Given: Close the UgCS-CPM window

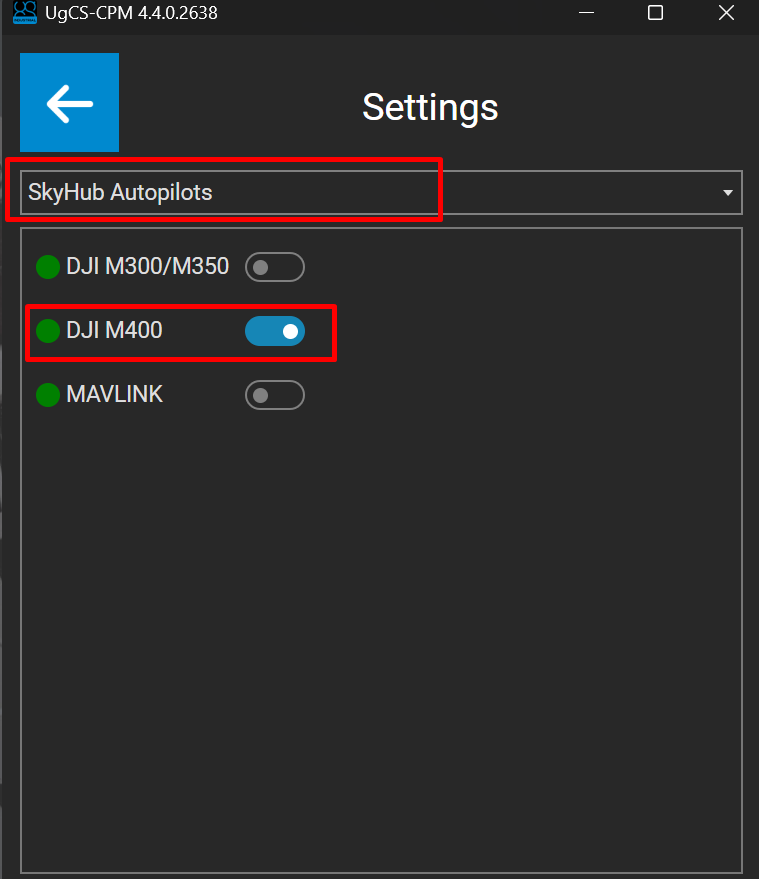Looking at the screenshot, I should [x=726, y=13].
